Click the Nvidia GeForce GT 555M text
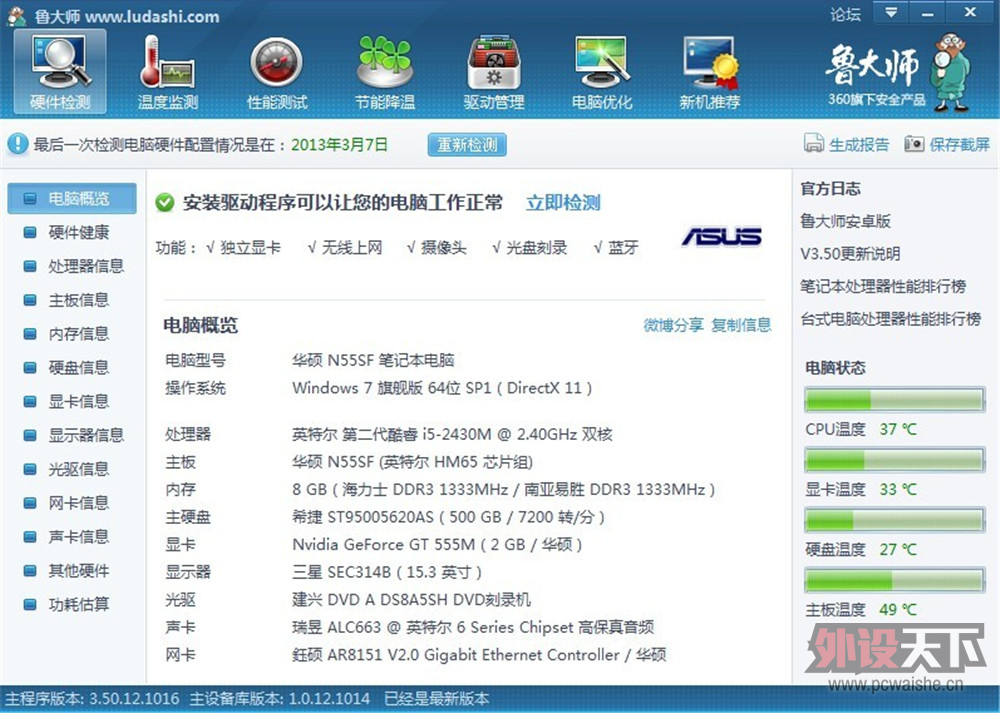 (x=437, y=545)
